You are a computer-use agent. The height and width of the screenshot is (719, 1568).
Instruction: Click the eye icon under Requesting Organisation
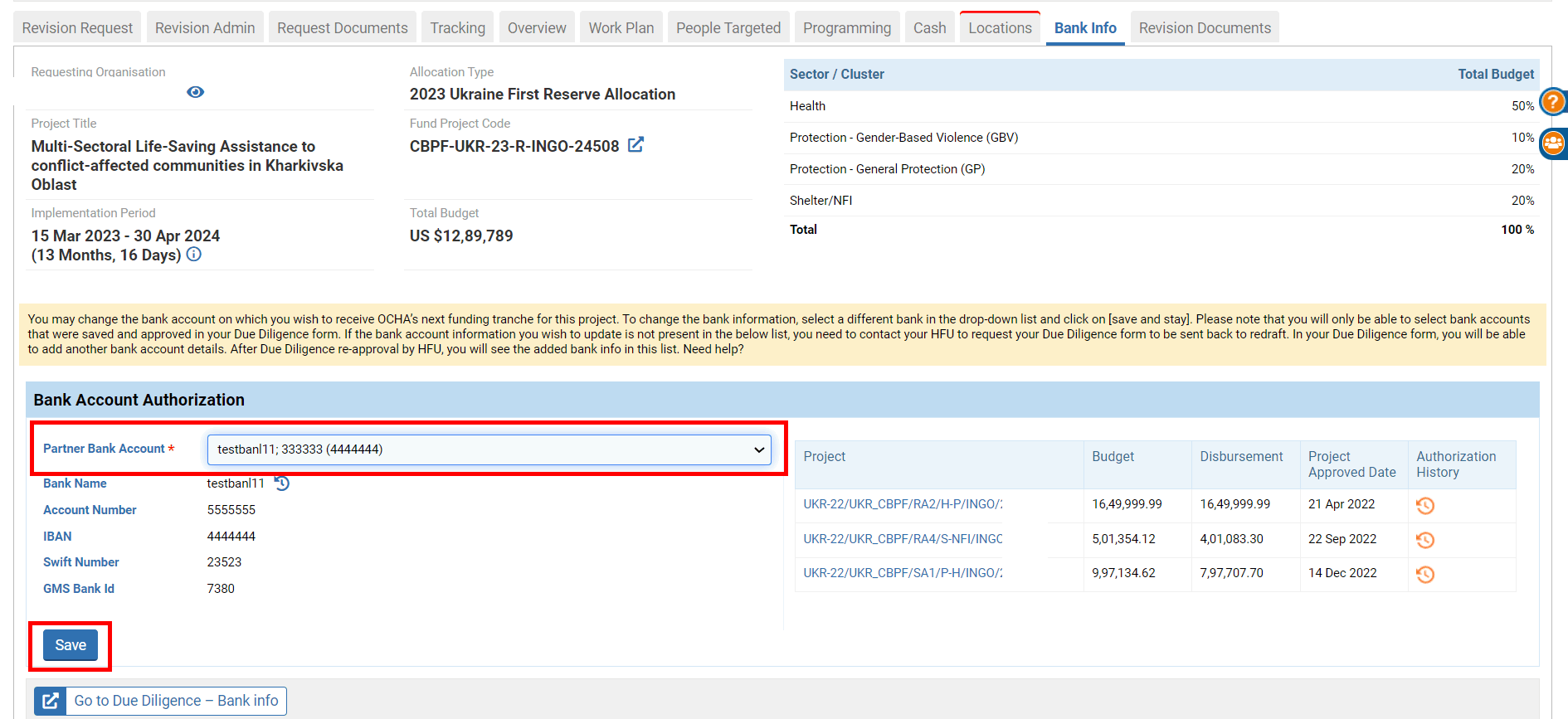pyautogui.click(x=196, y=92)
